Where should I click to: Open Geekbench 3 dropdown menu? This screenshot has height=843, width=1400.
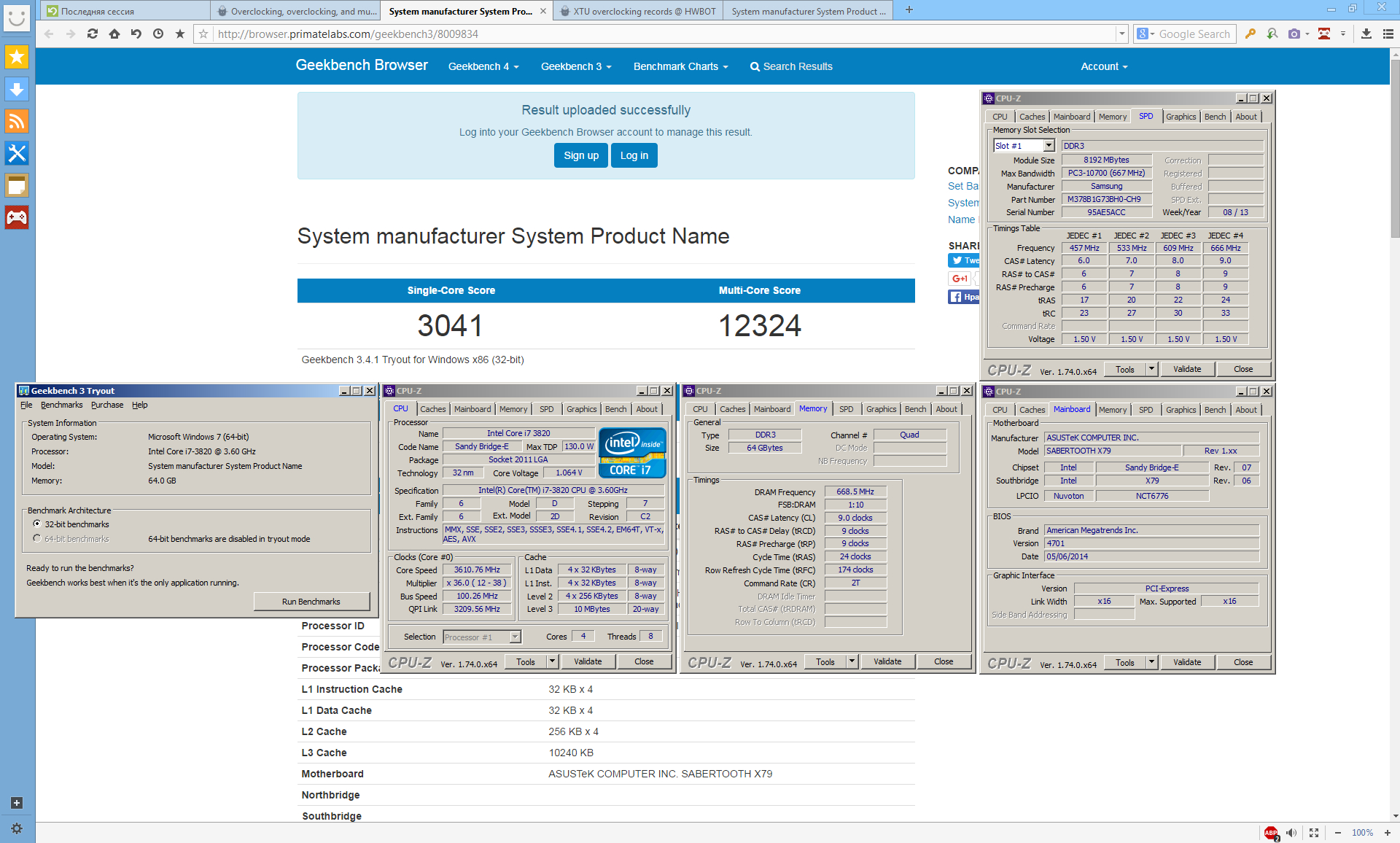[x=576, y=66]
